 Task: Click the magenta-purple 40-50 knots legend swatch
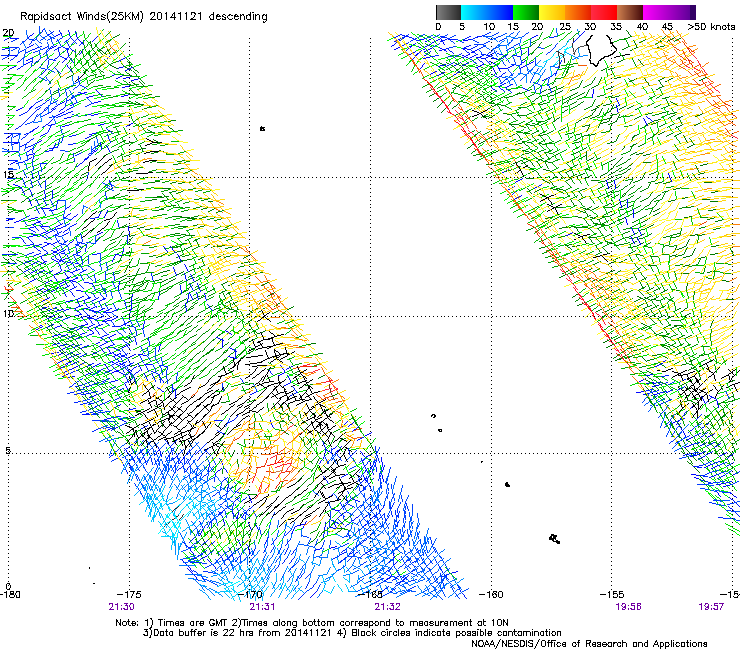coord(669,12)
